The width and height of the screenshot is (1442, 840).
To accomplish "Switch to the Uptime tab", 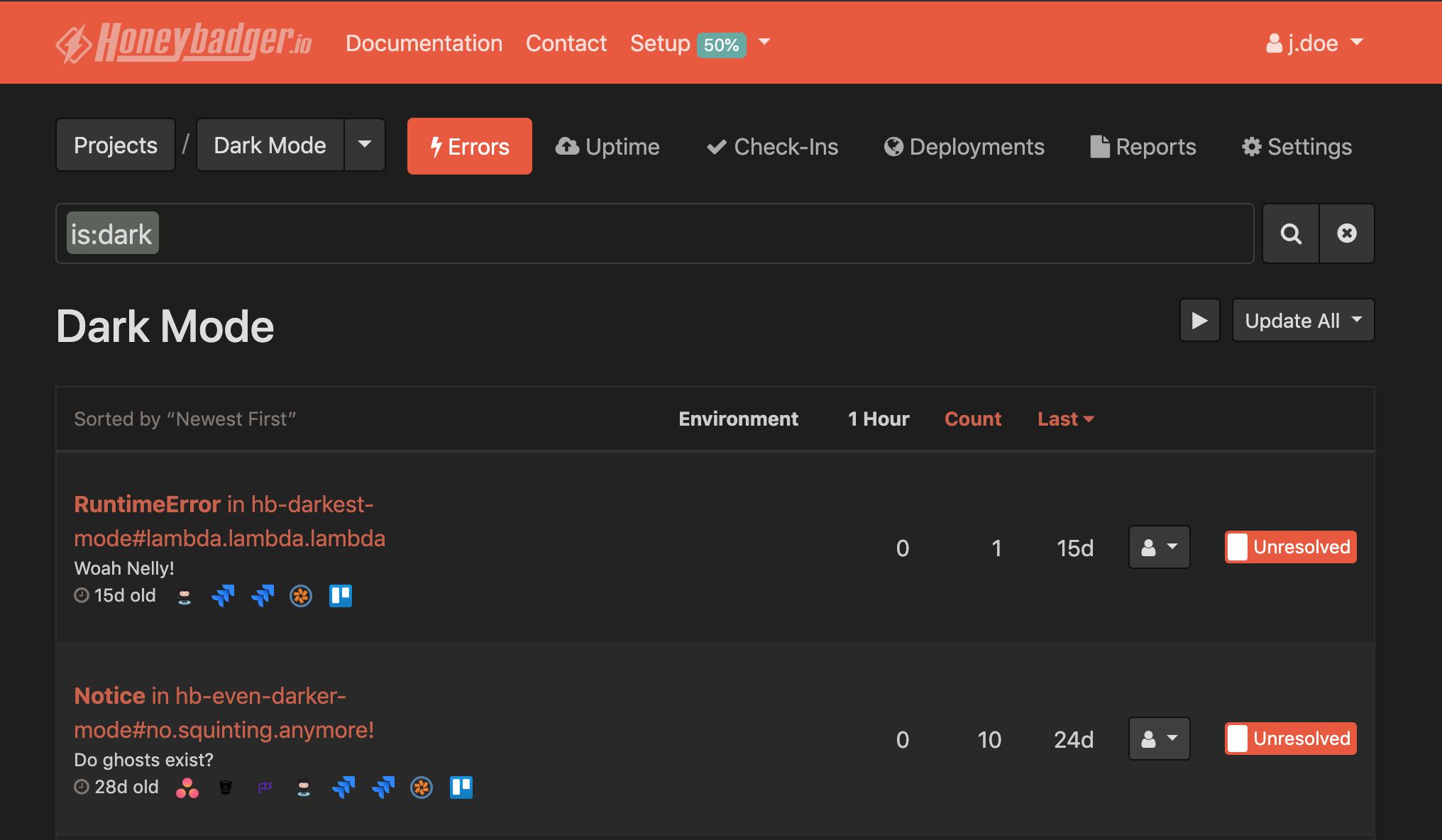I will [x=607, y=146].
